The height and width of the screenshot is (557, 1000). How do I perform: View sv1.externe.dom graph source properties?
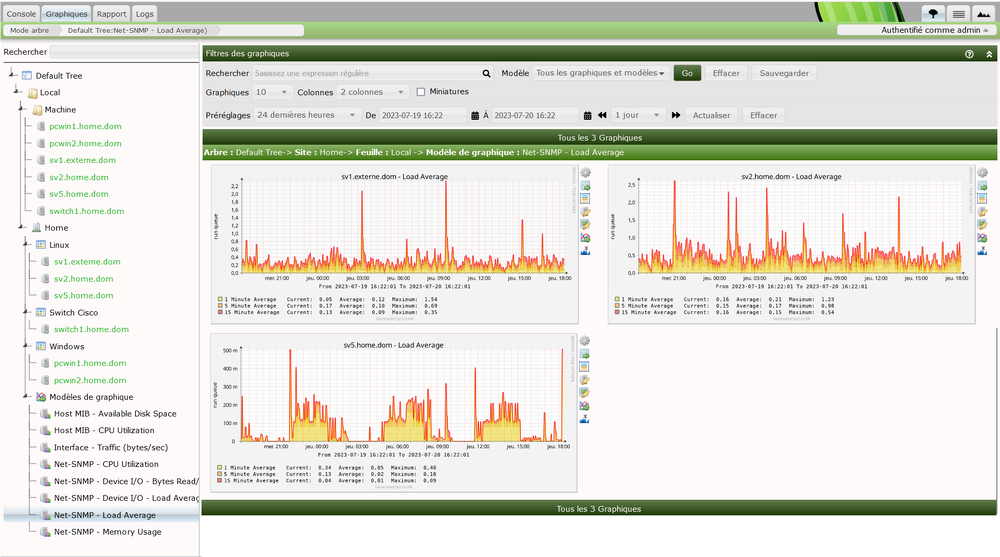click(585, 198)
